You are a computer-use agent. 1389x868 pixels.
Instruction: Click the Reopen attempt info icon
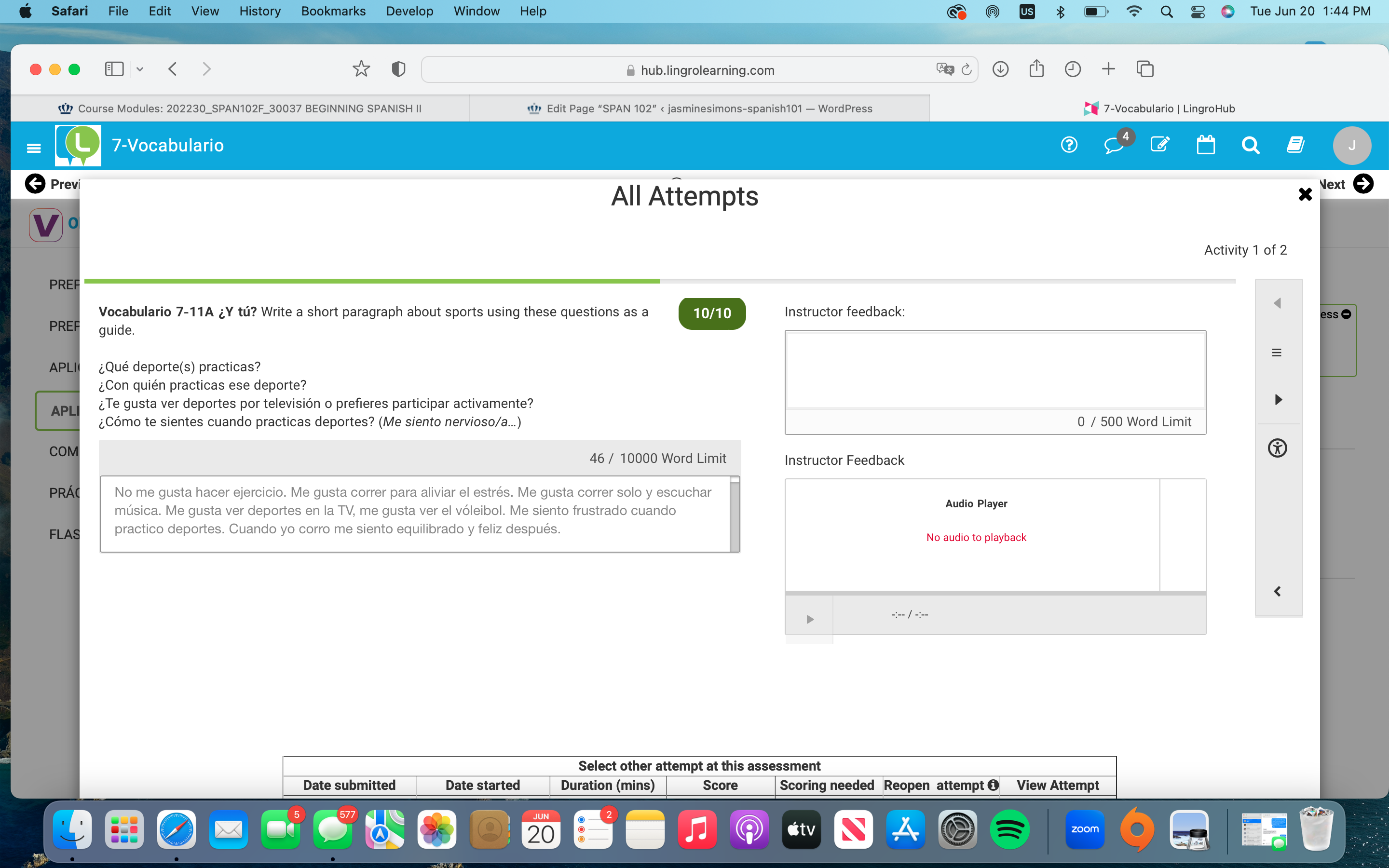pyautogui.click(x=993, y=785)
